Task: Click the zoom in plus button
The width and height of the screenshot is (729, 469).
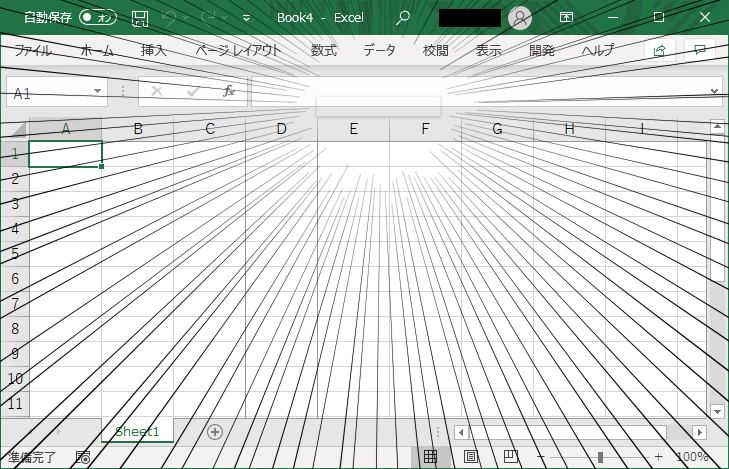Action: click(658, 457)
